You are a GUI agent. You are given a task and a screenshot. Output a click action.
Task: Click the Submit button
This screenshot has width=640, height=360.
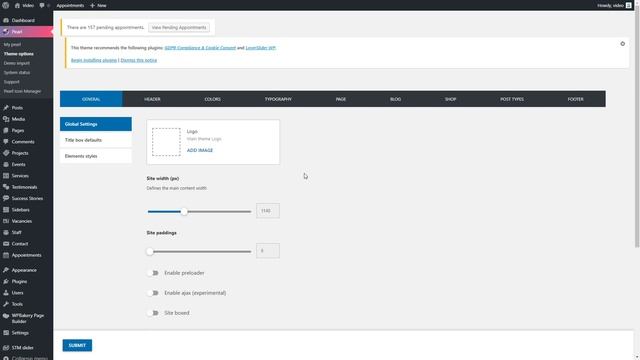click(x=77, y=345)
